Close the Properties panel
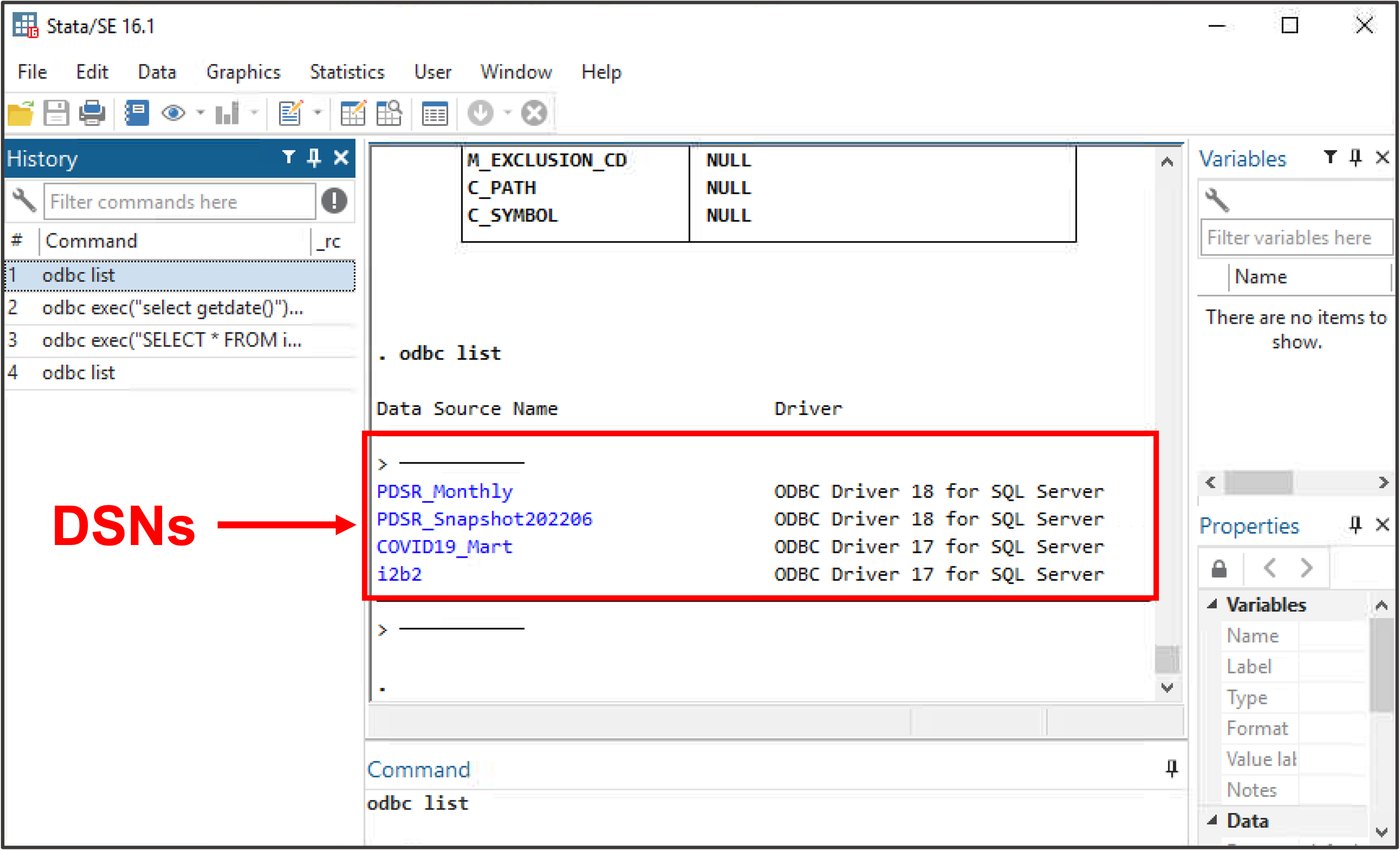Screen dimensions: 1400x850 click(1382, 525)
